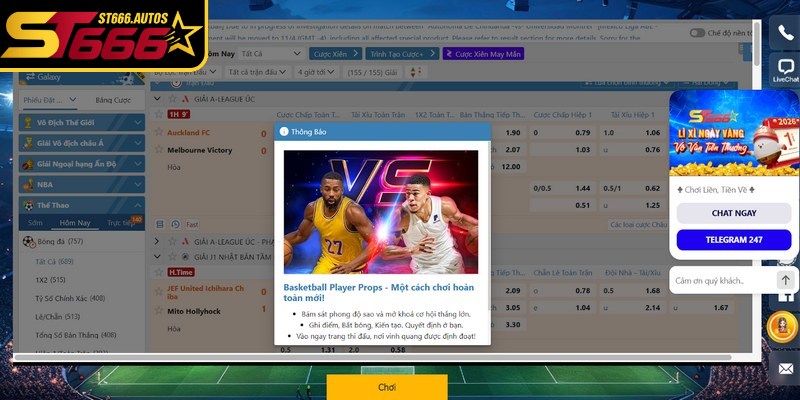The width and height of the screenshot is (800, 400).
Task: Toggle the Chế độ nền tối switch
Action: 697,33
